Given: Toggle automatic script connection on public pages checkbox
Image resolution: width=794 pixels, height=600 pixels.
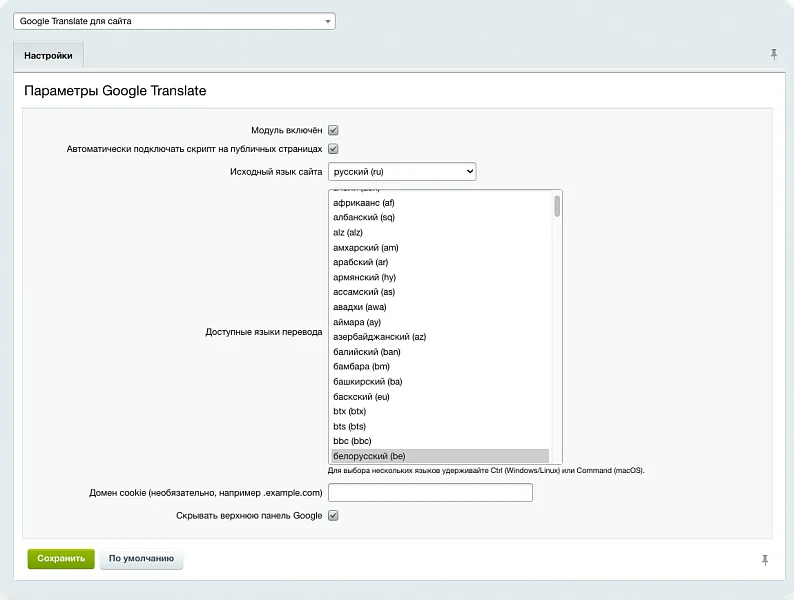Looking at the screenshot, I should (x=333, y=149).
